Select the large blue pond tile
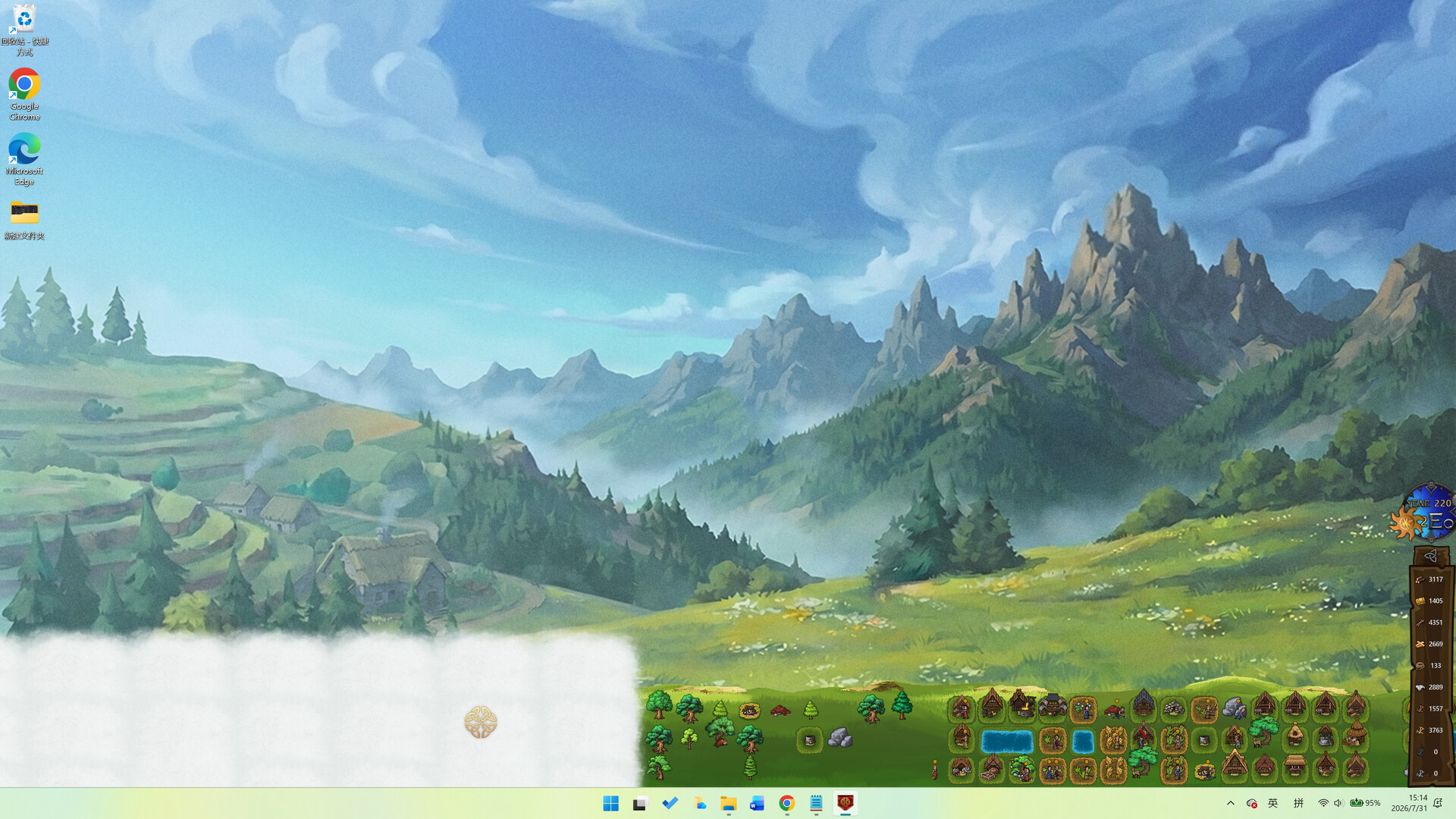Image resolution: width=1456 pixels, height=819 pixels. tap(1007, 742)
